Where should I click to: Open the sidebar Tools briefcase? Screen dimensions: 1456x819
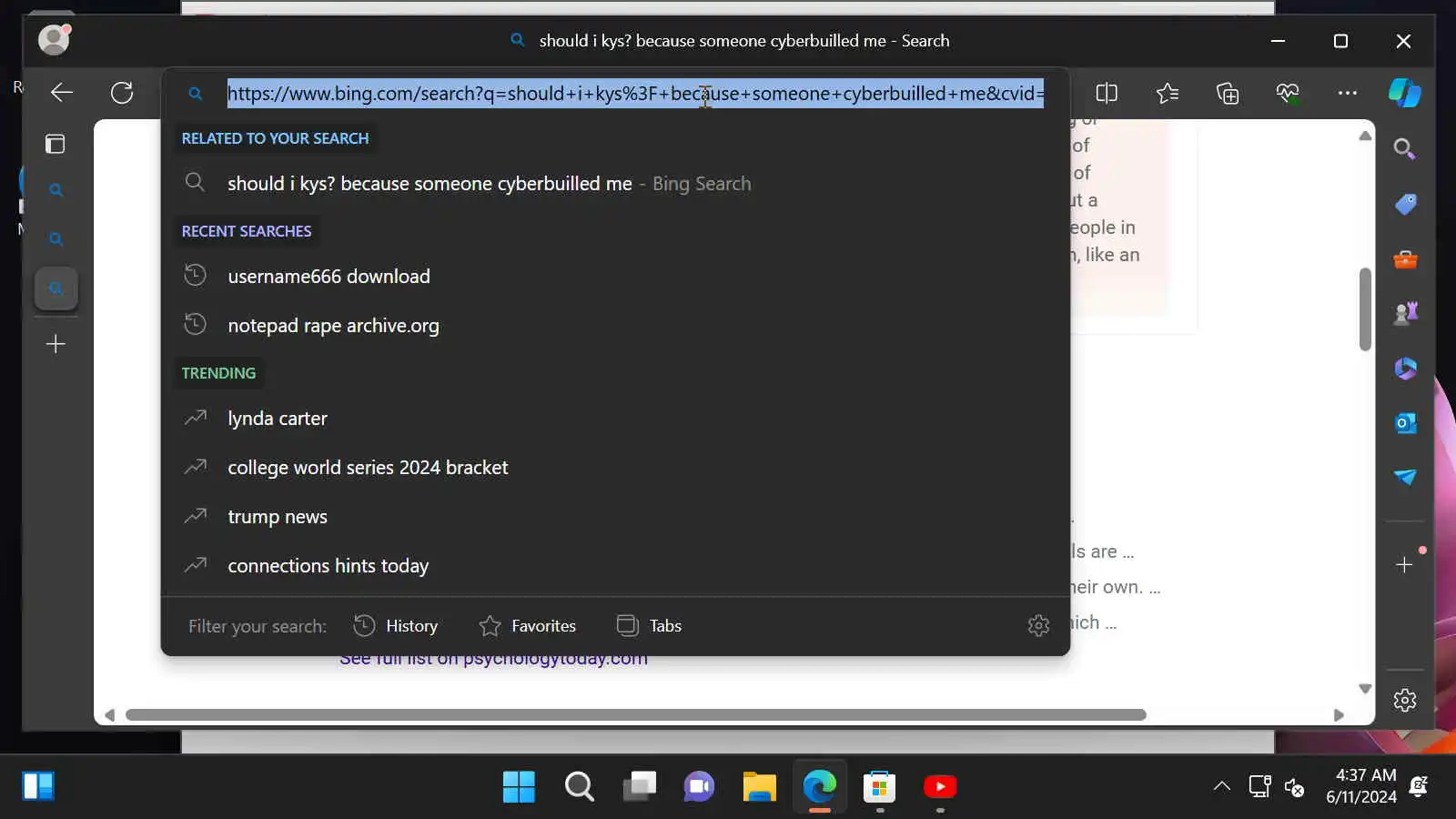[x=1405, y=259]
